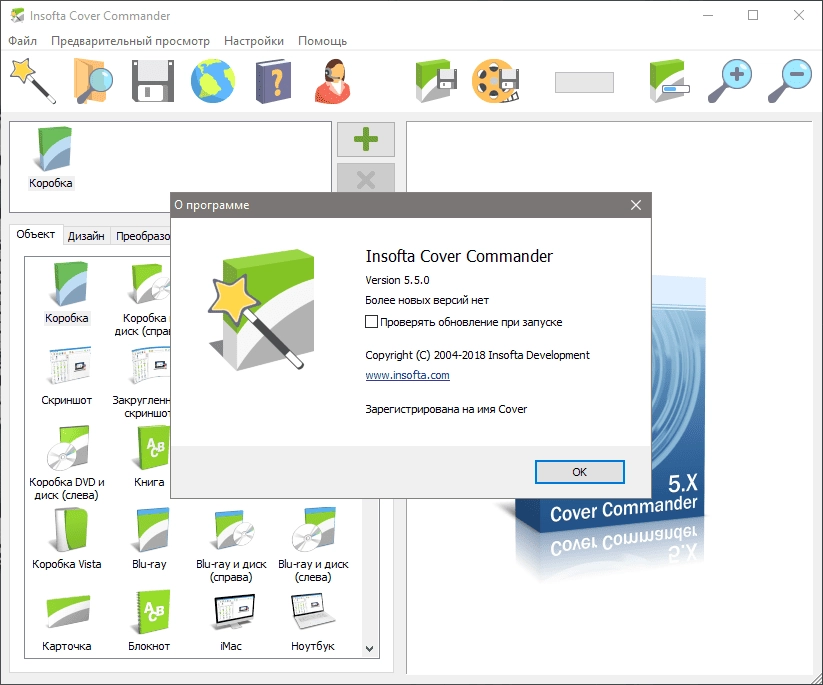Choose the Скриншот object type
Viewport: 823px width, 685px height.
click(x=67, y=376)
